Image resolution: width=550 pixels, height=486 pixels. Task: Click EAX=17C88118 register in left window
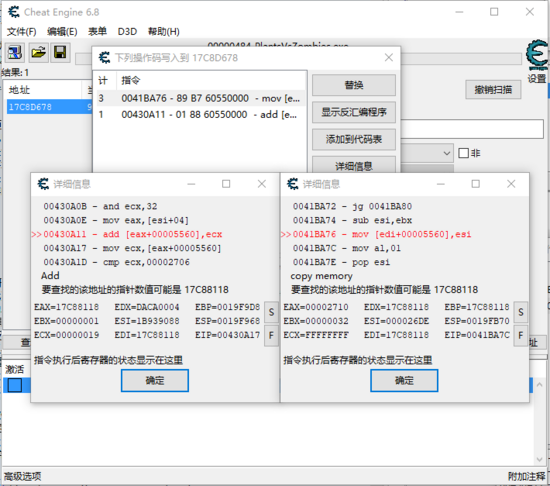pyautogui.click(x=67, y=307)
